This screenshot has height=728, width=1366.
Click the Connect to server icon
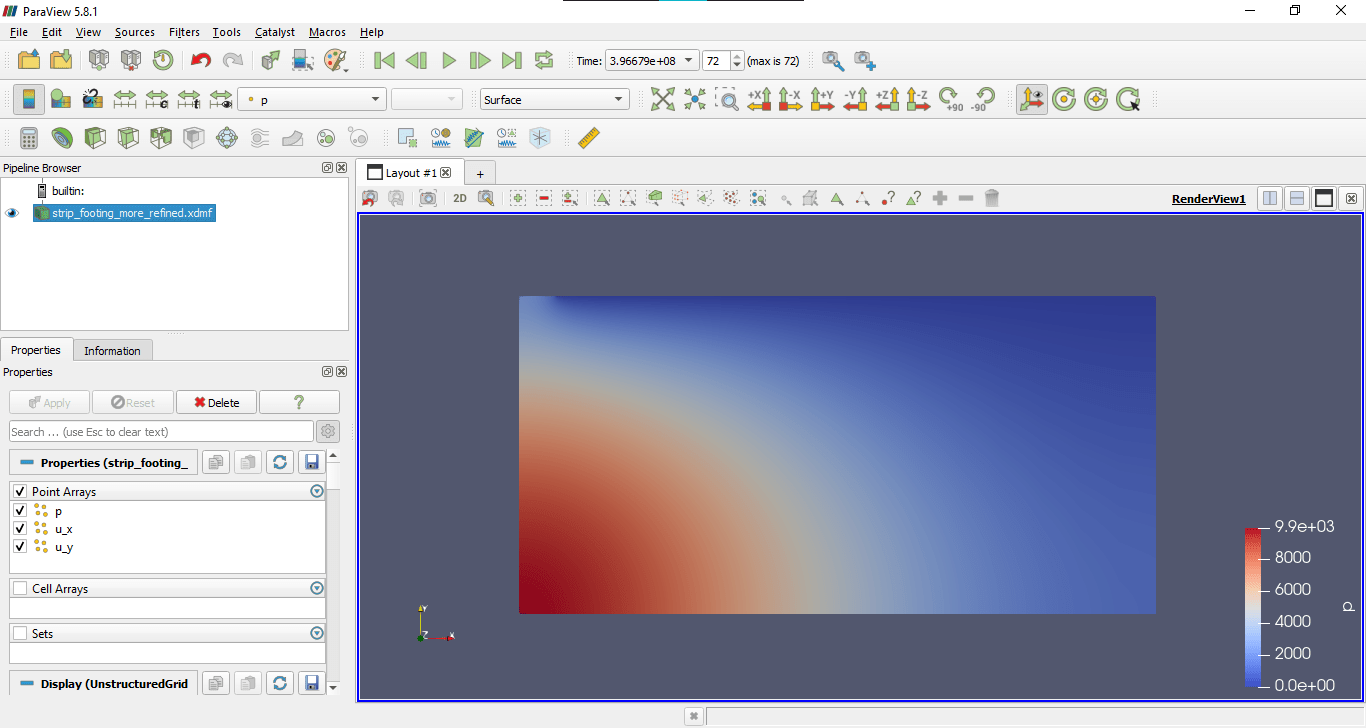click(x=98, y=60)
